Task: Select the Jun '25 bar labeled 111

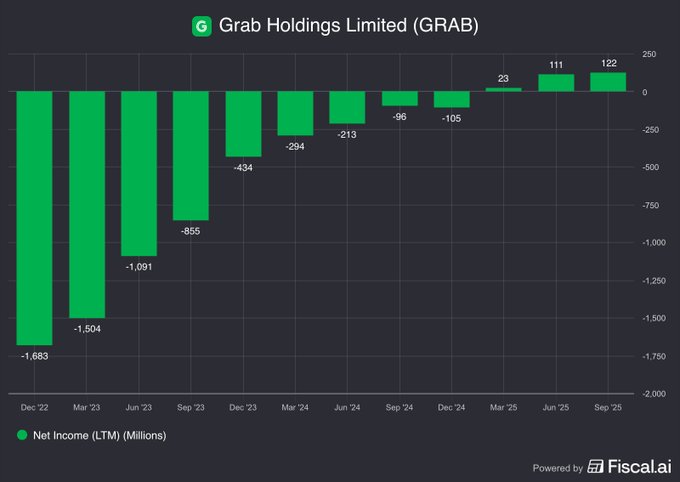Action: 556,83
